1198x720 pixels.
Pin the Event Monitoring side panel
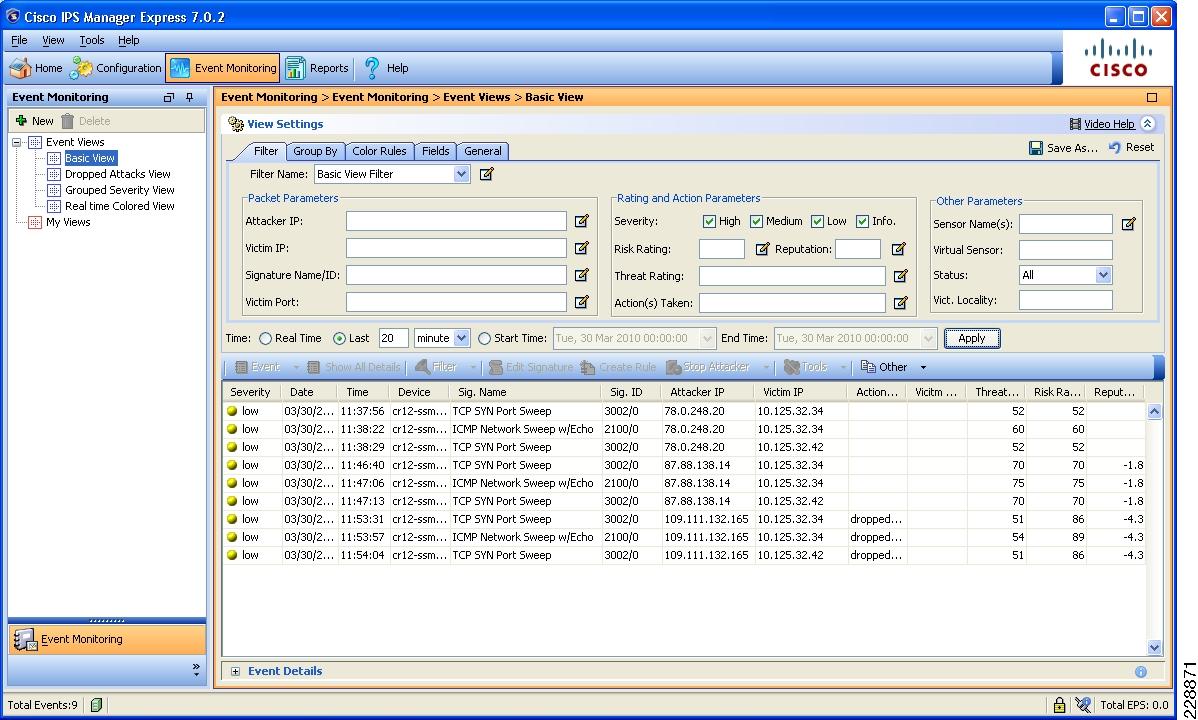pyautogui.click(x=189, y=97)
